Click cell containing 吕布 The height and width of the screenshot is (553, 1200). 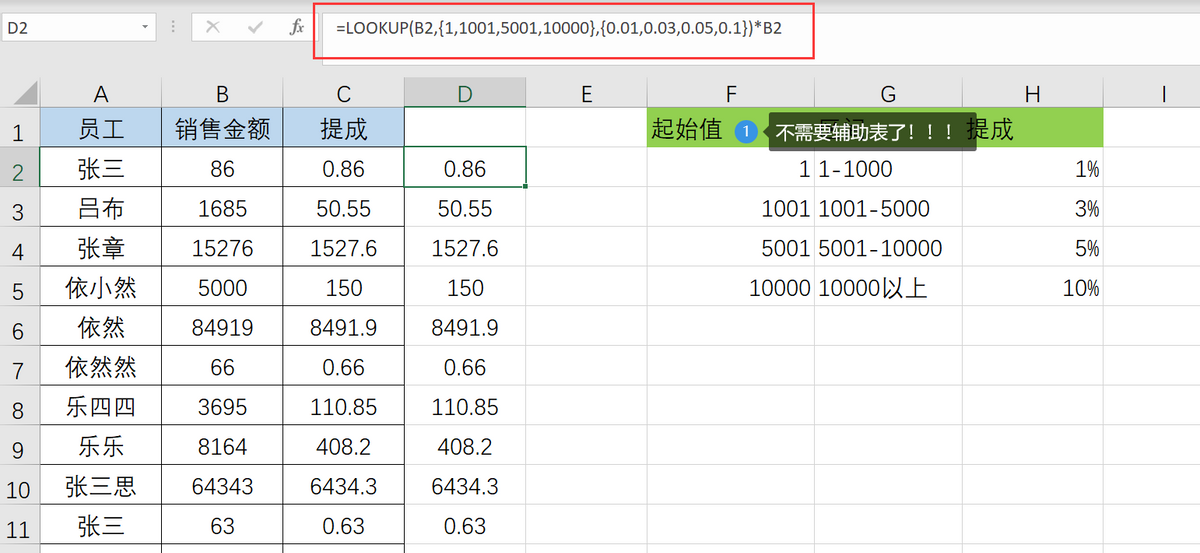pyautogui.click(x=101, y=209)
